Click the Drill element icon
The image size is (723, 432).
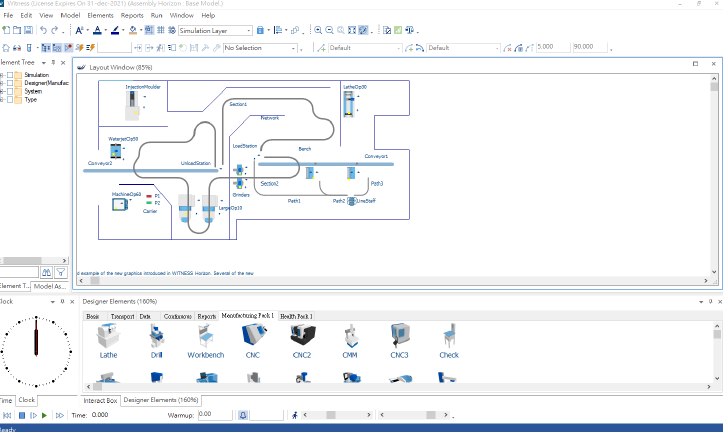(156, 337)
